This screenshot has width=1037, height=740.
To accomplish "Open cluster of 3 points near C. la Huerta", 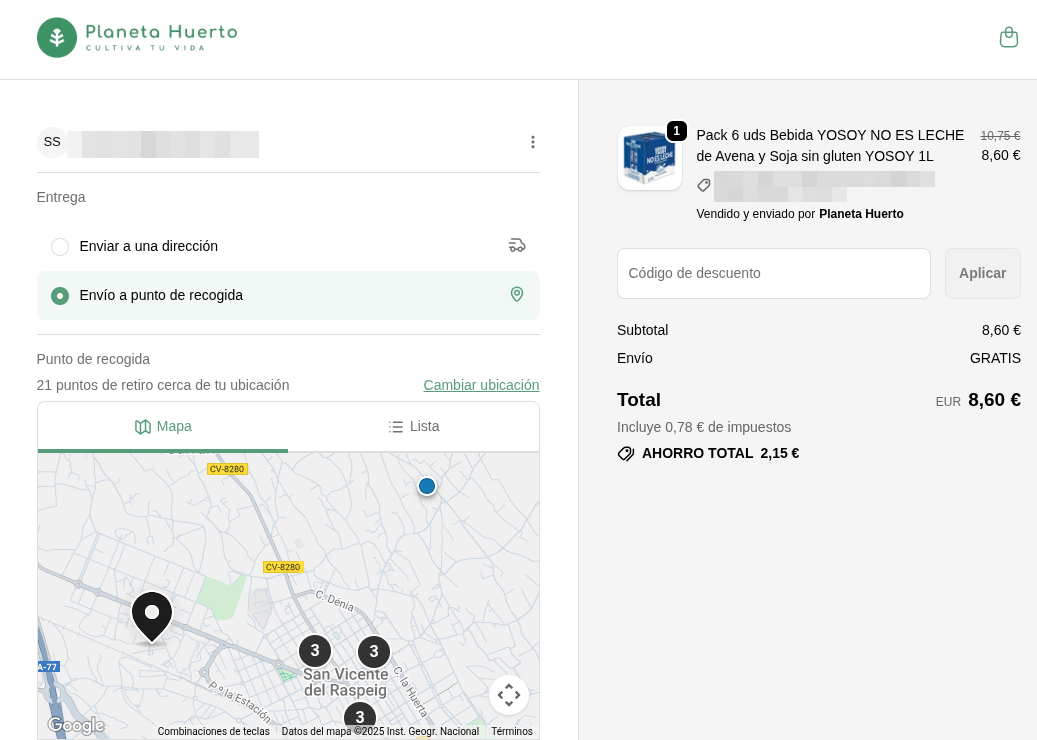I will (x=374, y=651).
